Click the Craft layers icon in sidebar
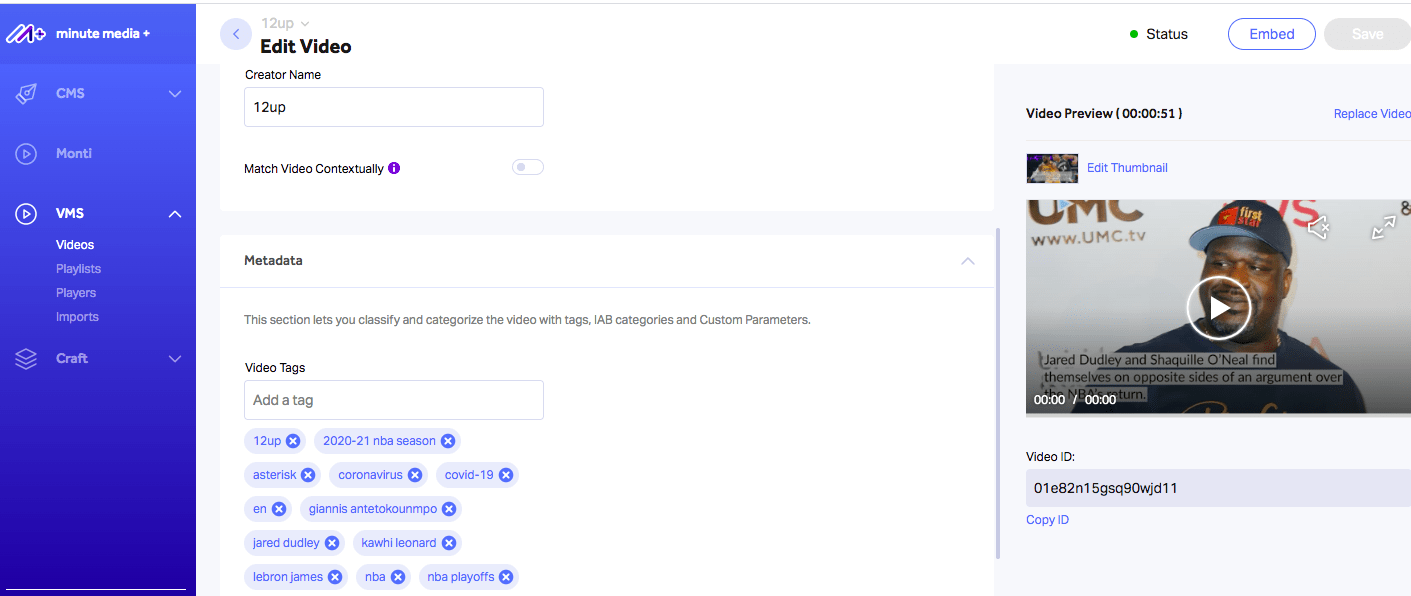 point(26,359)
